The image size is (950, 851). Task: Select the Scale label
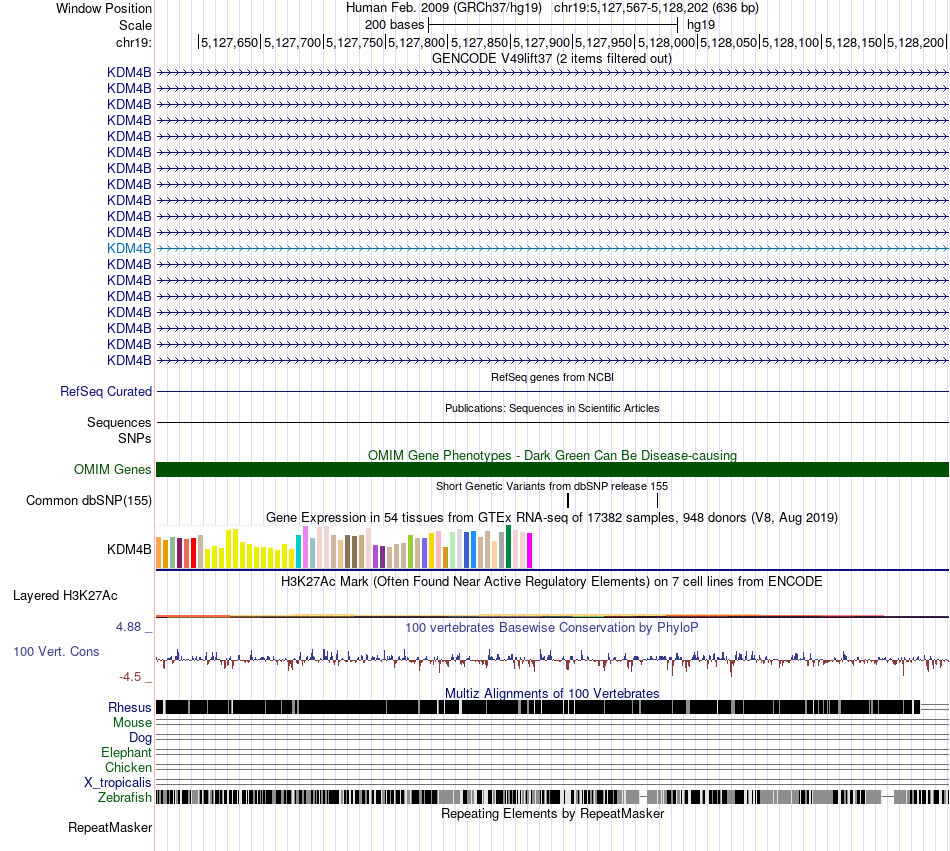(x=135, y=25)
